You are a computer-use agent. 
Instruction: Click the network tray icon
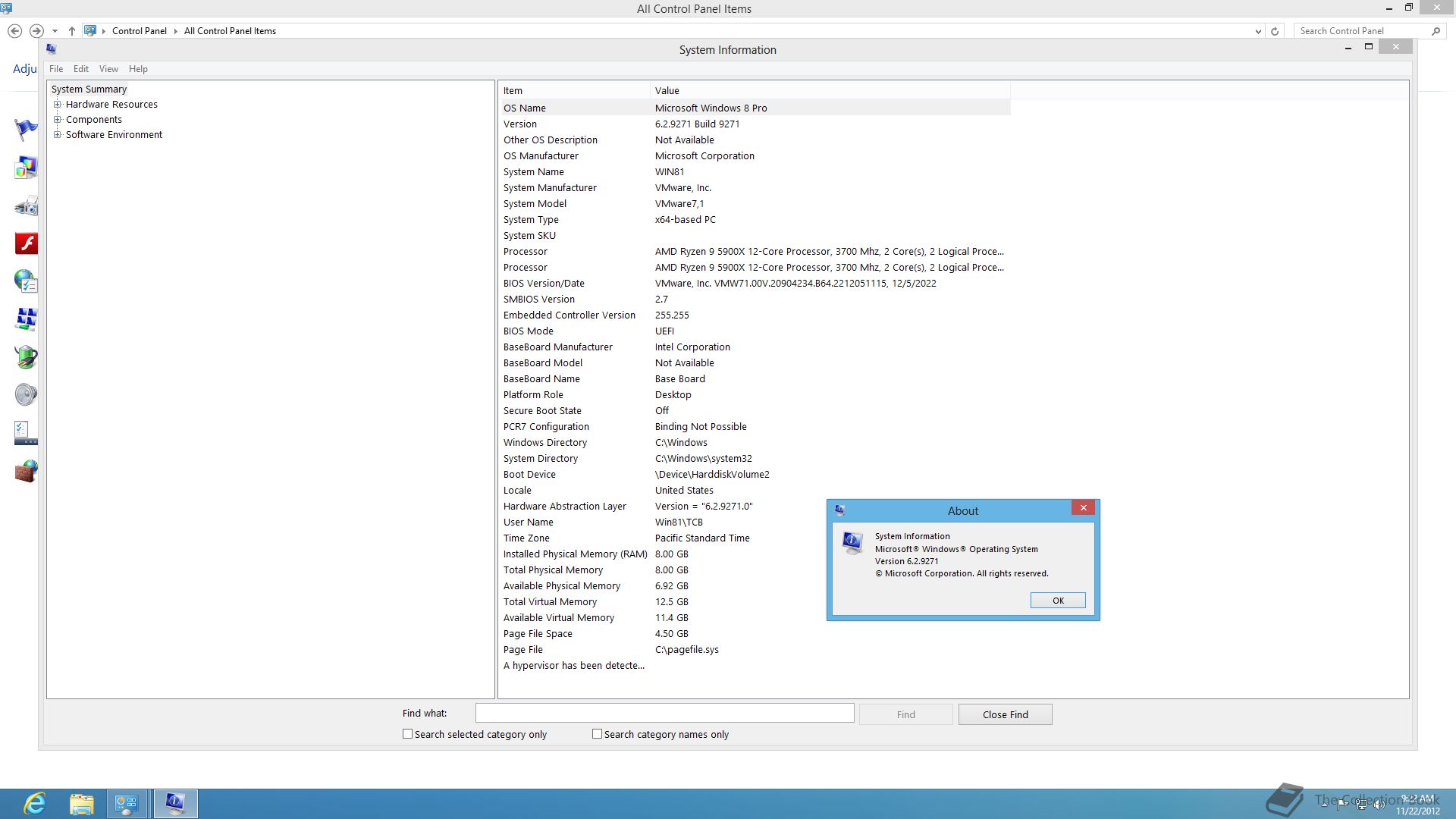click(1360, 805)
